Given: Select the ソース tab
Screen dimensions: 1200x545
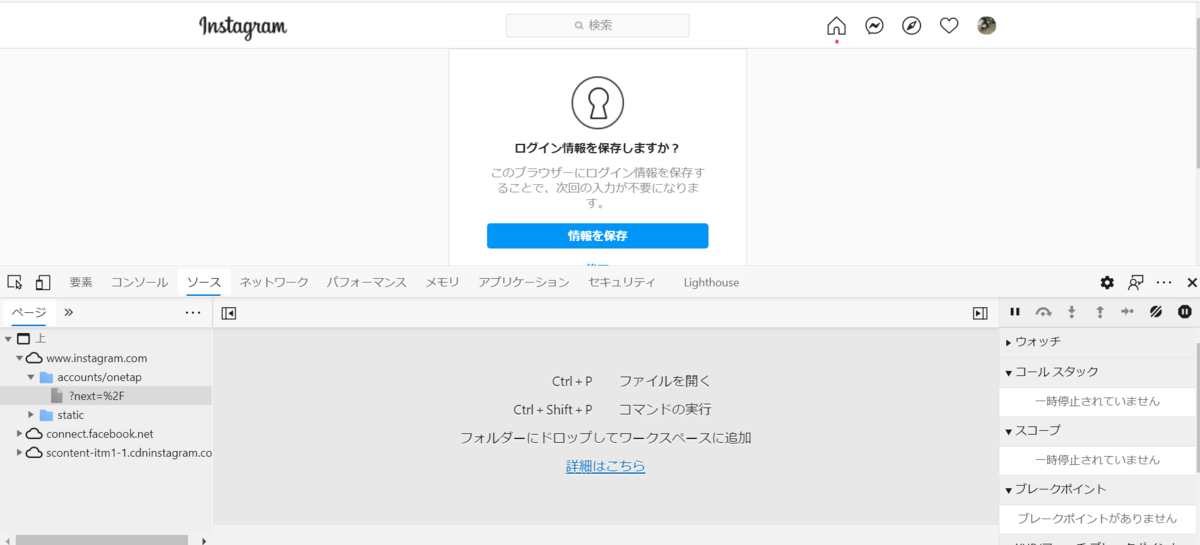Looking at the screenshot, I should click(204, 282).
